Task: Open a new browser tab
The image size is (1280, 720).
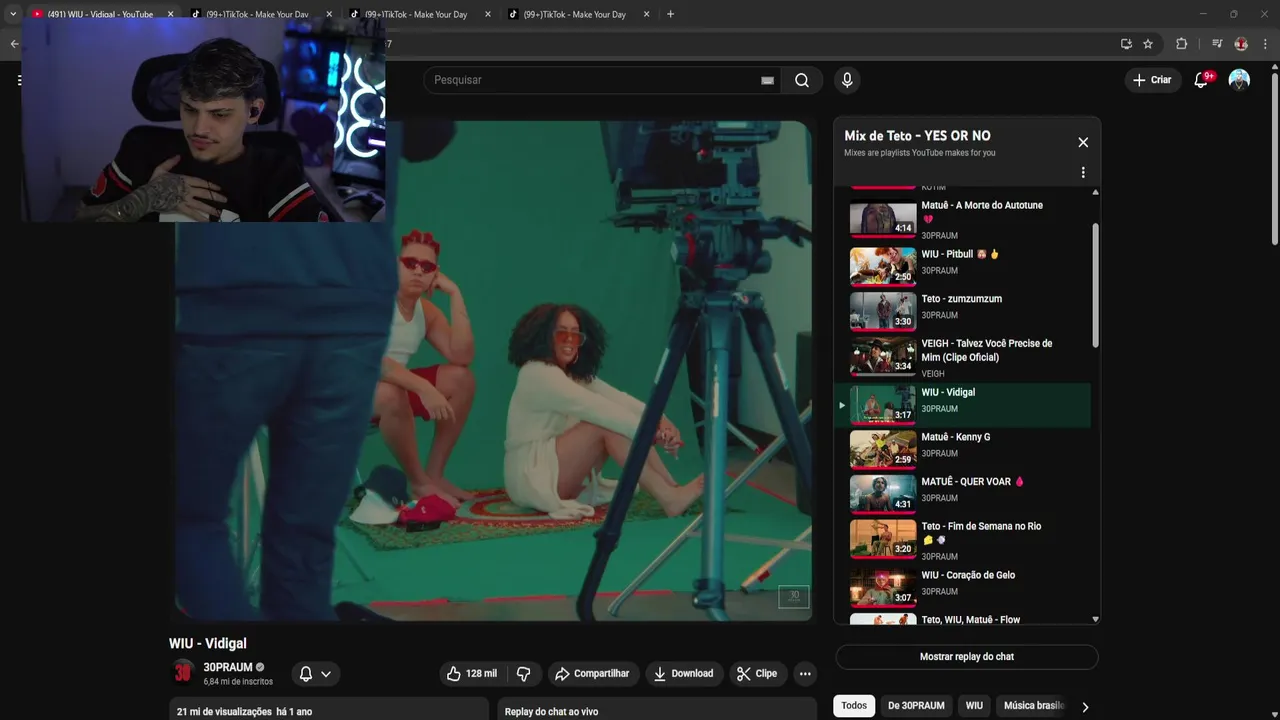Action: [x=670, y=14]
